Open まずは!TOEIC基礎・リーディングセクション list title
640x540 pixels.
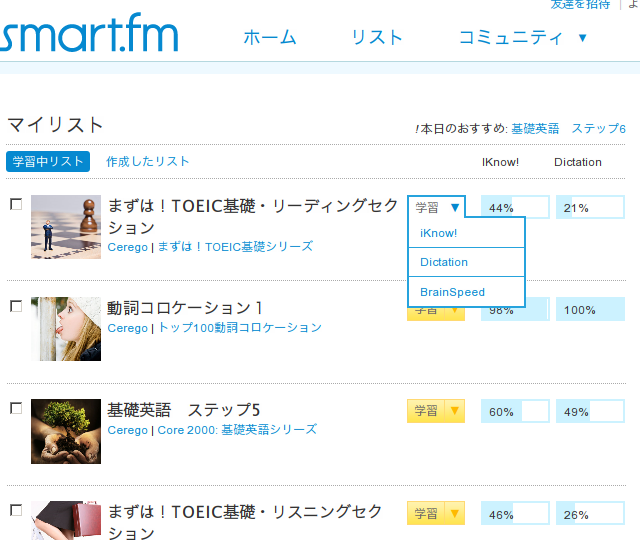(x=252, y=216)
